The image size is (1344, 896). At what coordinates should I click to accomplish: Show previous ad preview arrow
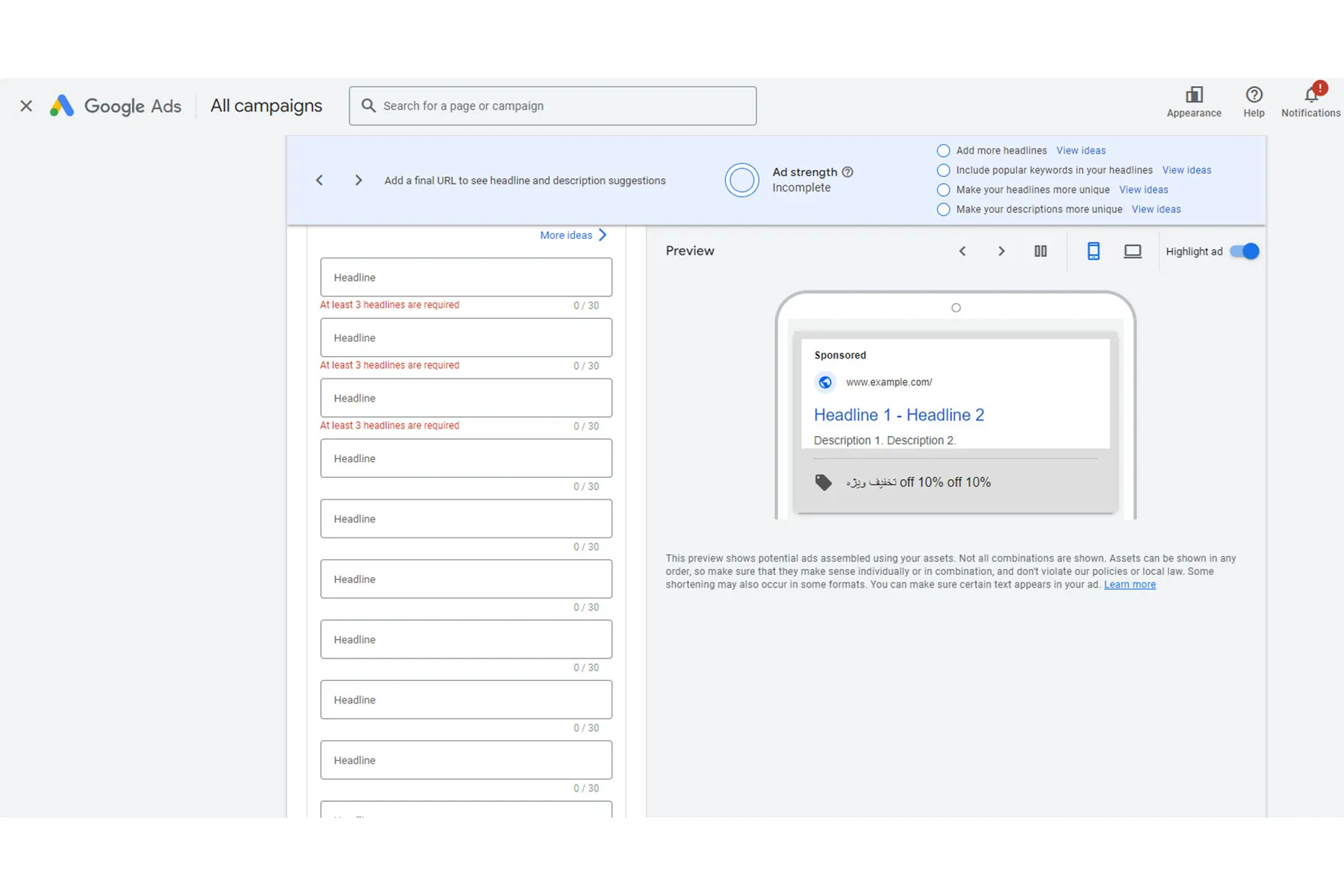coord(962,252)
